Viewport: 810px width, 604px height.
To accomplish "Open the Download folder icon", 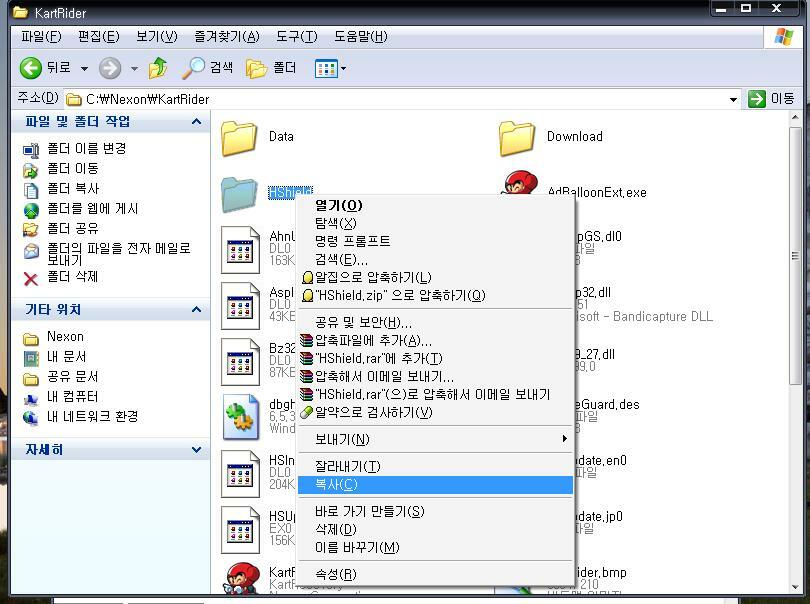I will [x=517, y=138].
